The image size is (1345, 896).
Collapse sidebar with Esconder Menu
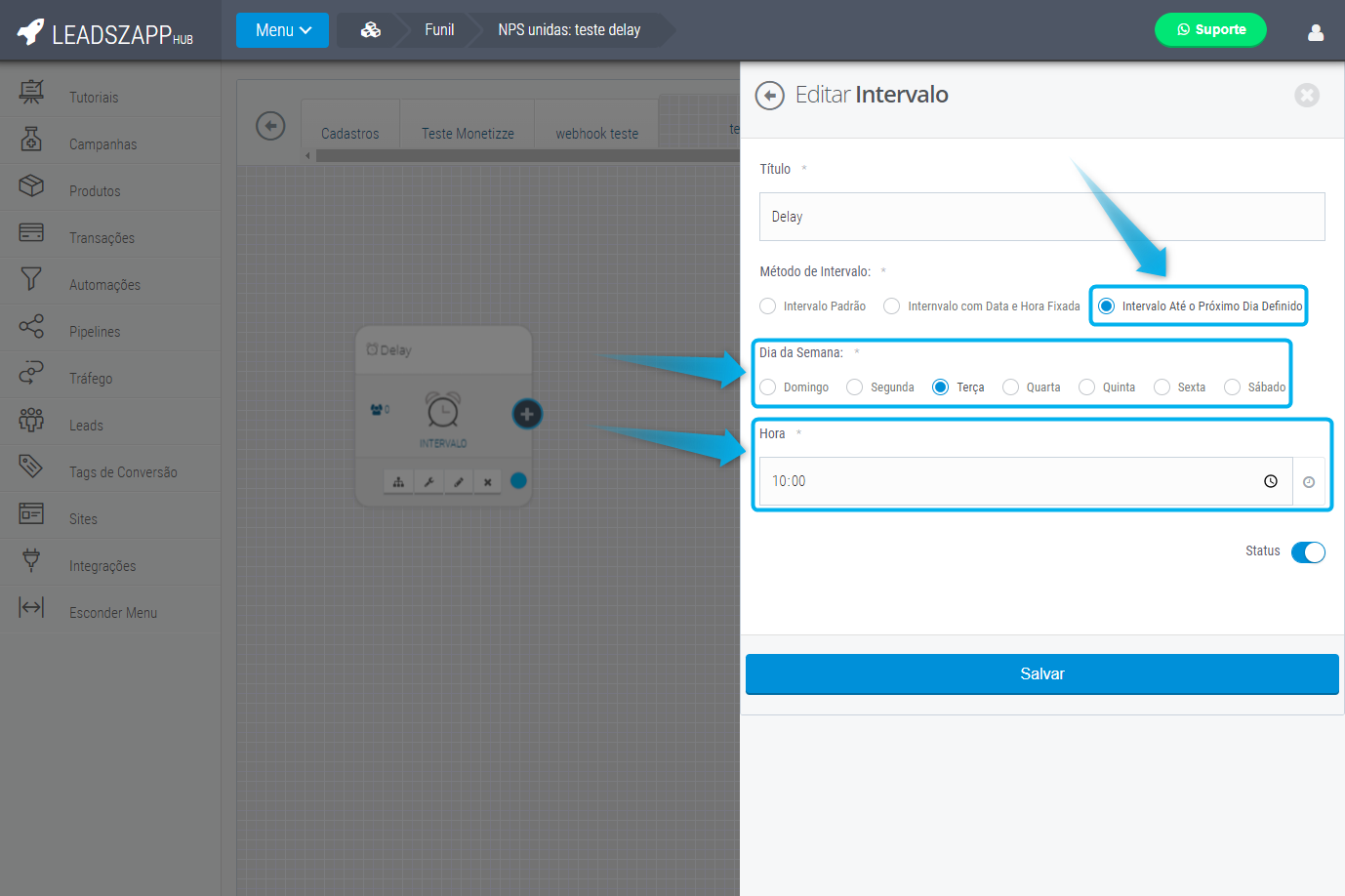coord(112,613)
